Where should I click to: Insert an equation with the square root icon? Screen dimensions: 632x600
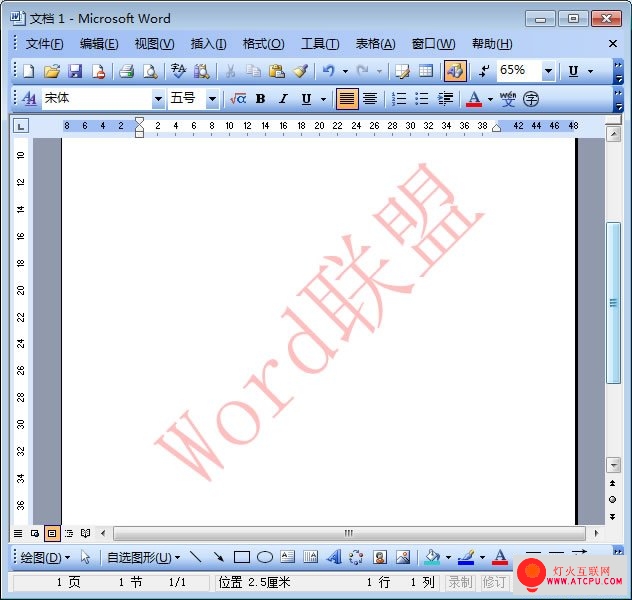click(238, 99)
